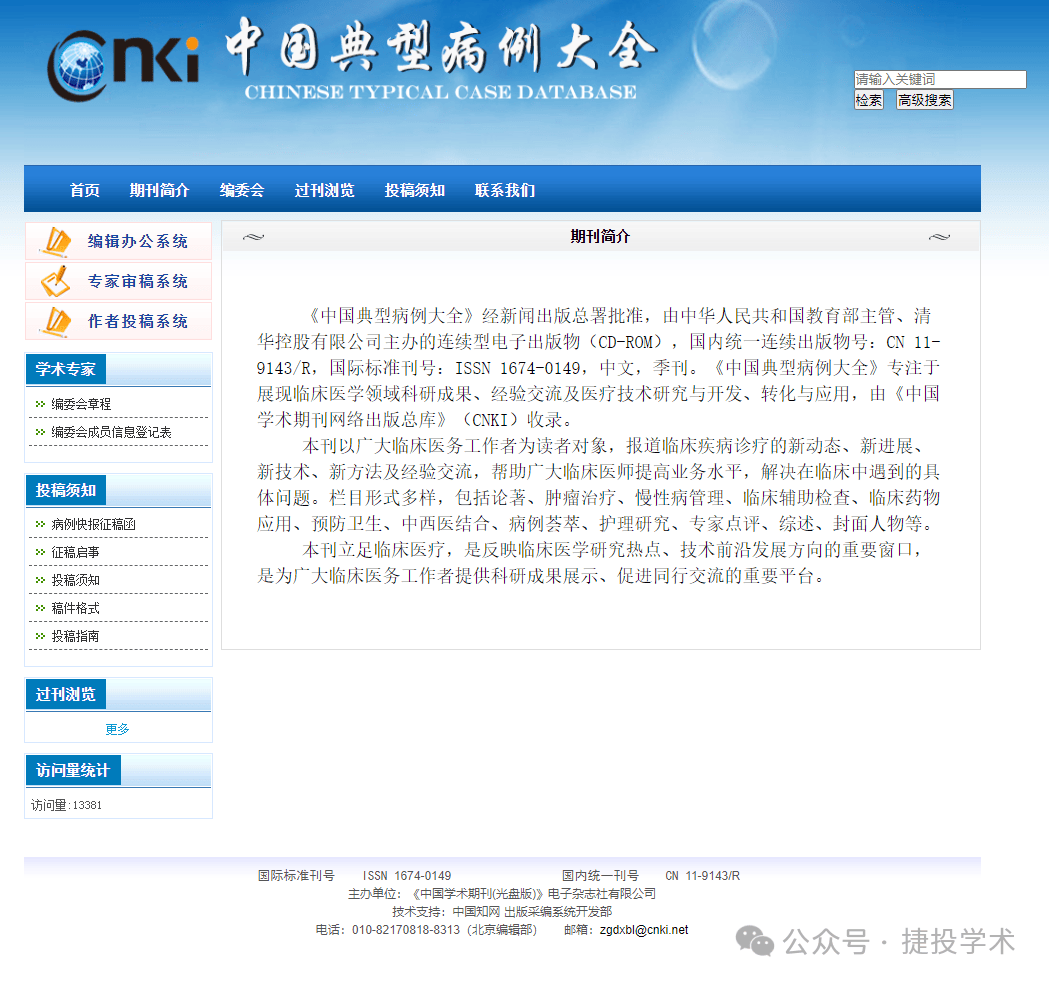Click the 中国典型病例大全 banner title
This screenshot has width=1049, height=984.
point(440,45)
